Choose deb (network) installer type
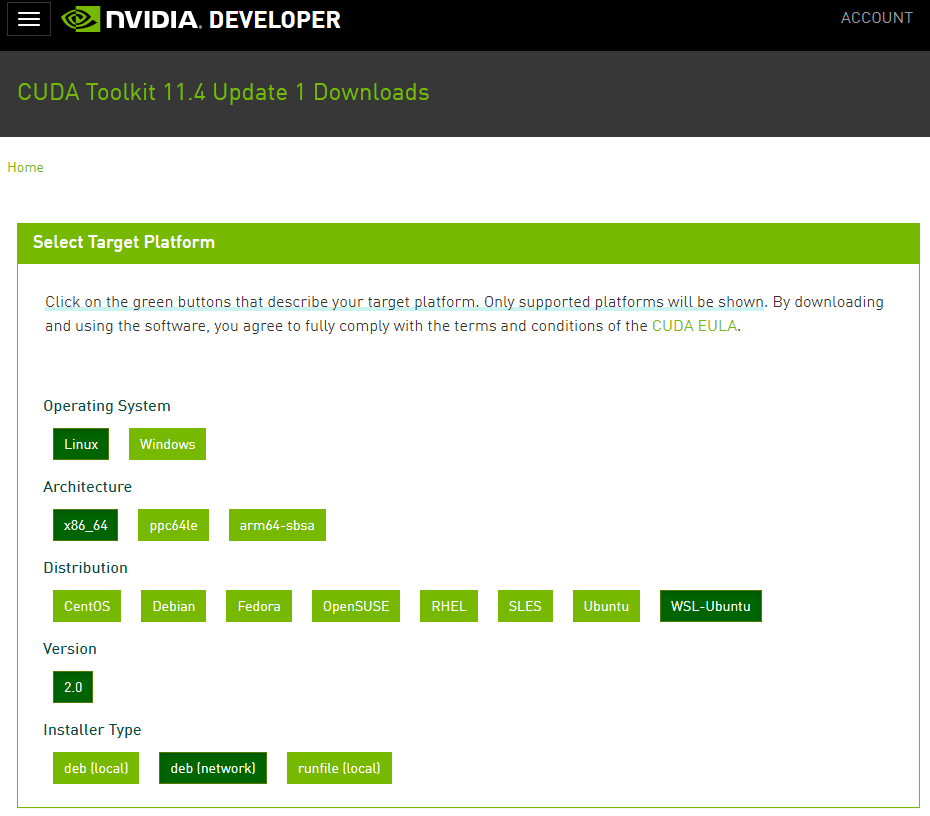Image resolution: width=930 pixels, height=816 pixels. [x=213, y=768]
